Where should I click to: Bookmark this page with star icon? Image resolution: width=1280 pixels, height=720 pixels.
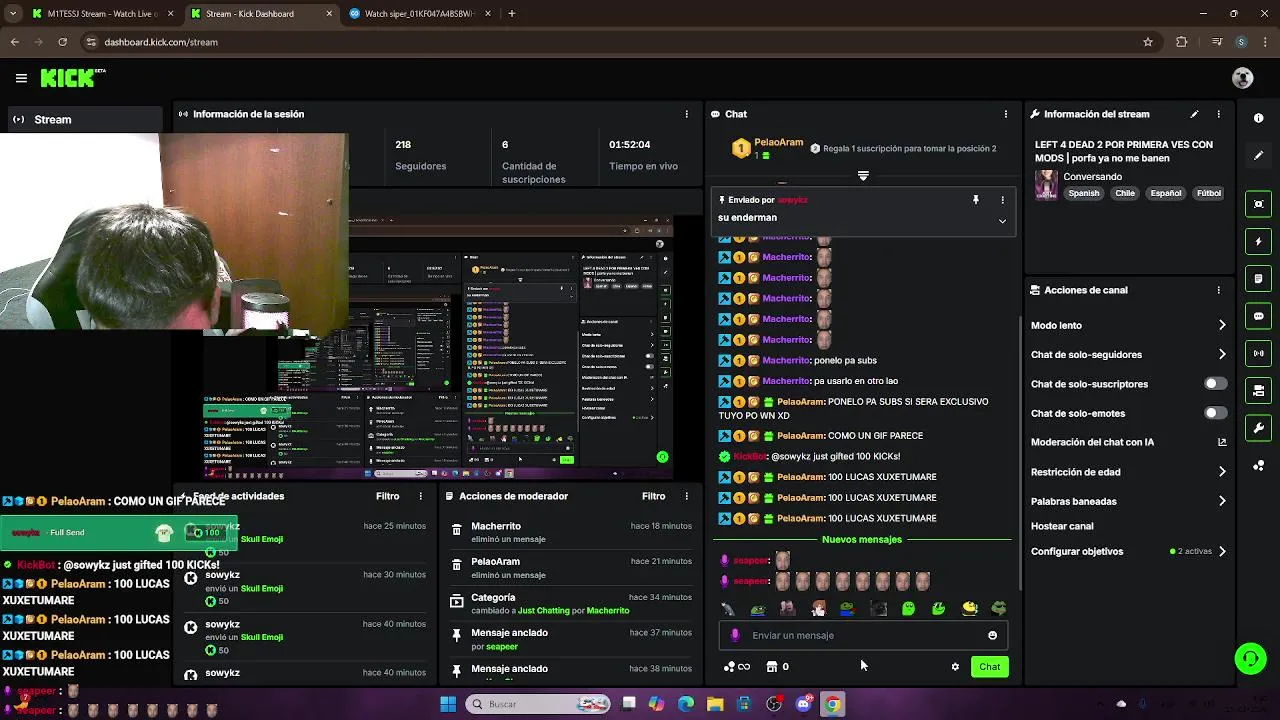[1148, 42]
